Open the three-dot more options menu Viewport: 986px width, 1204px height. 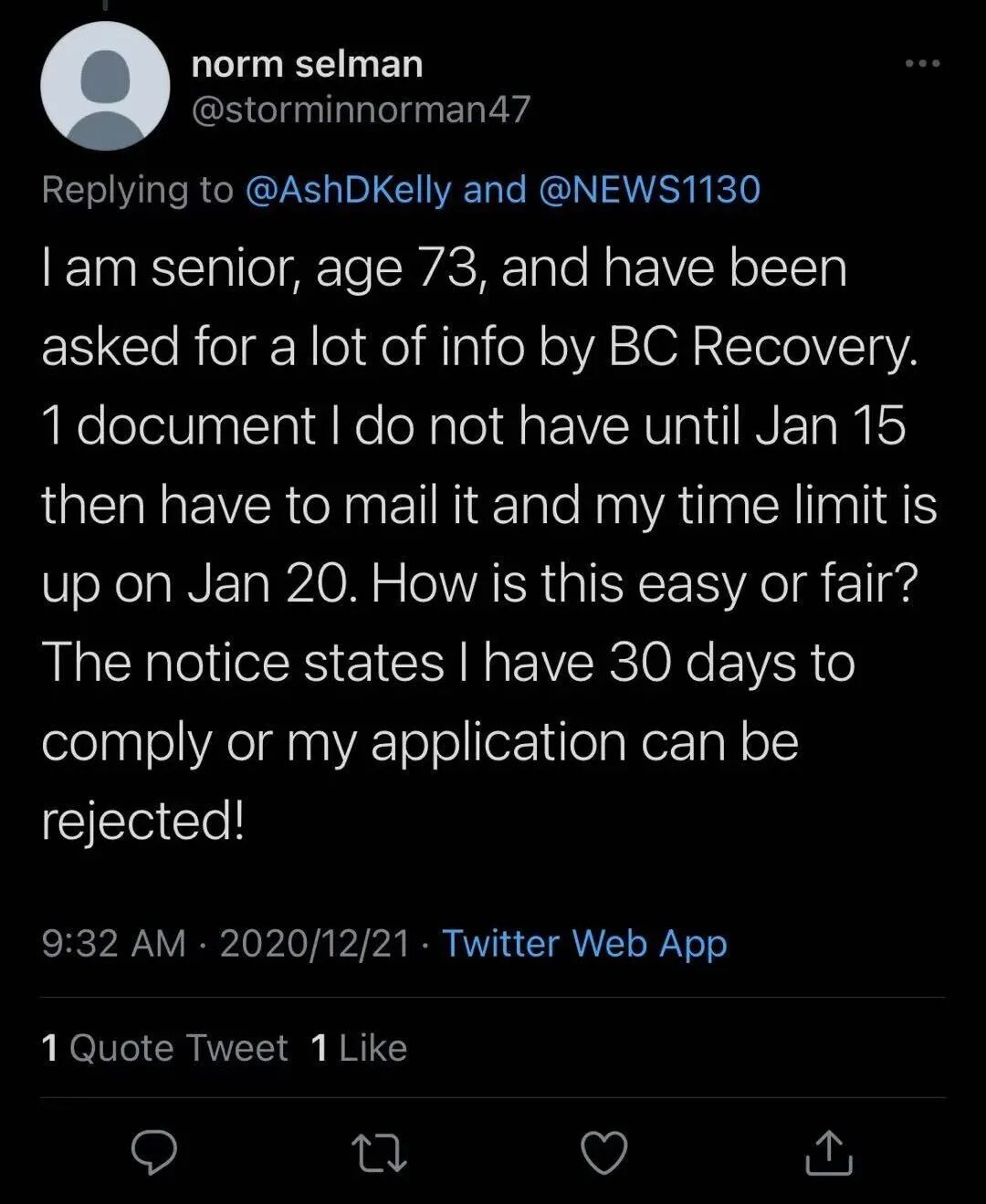click(x=923, y=63)
